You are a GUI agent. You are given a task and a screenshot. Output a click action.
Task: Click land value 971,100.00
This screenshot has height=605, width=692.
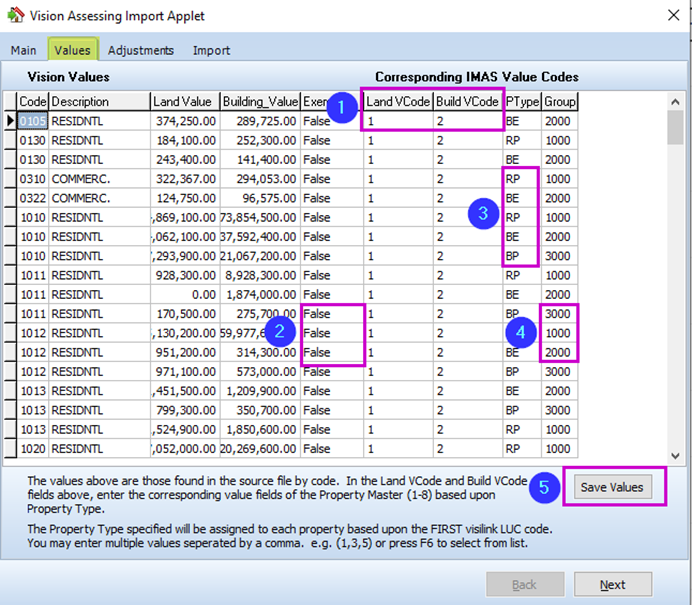click(185, 372)
